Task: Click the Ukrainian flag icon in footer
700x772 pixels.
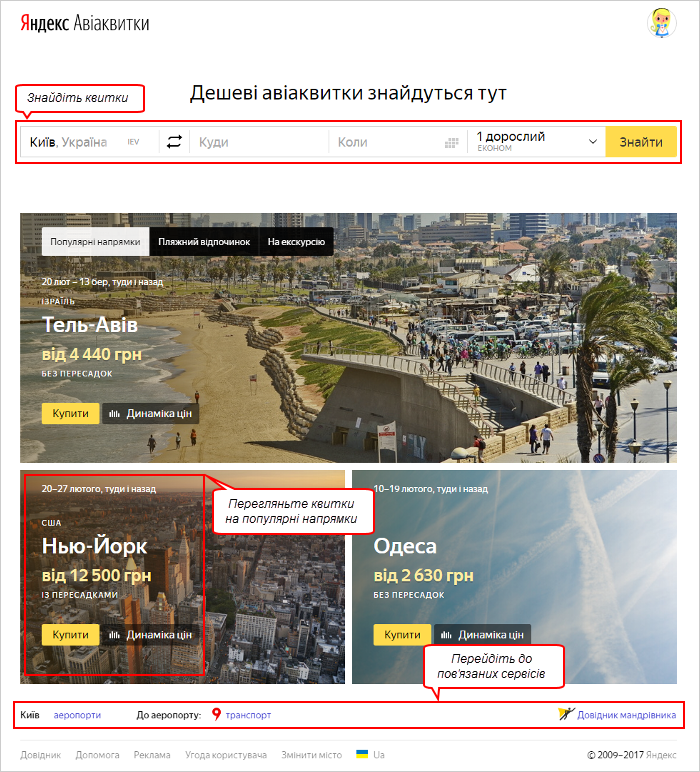Action: tap(362, 754)
